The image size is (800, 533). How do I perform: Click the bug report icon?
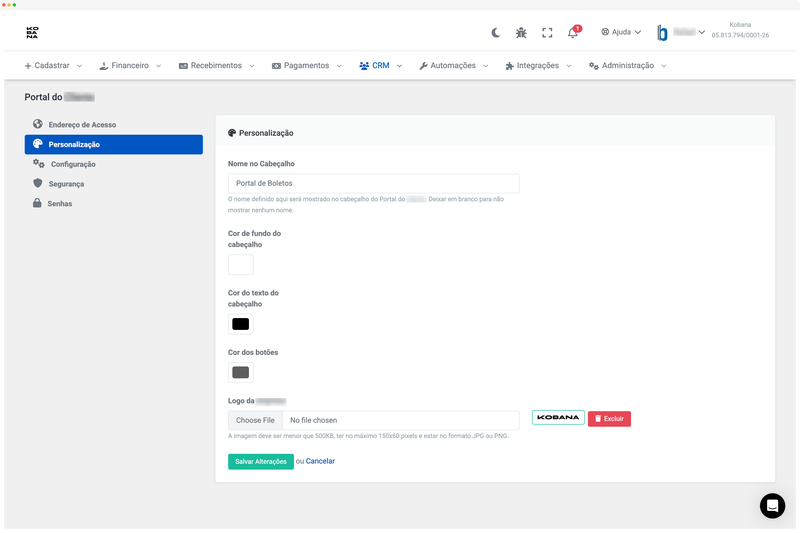point(521,32)
